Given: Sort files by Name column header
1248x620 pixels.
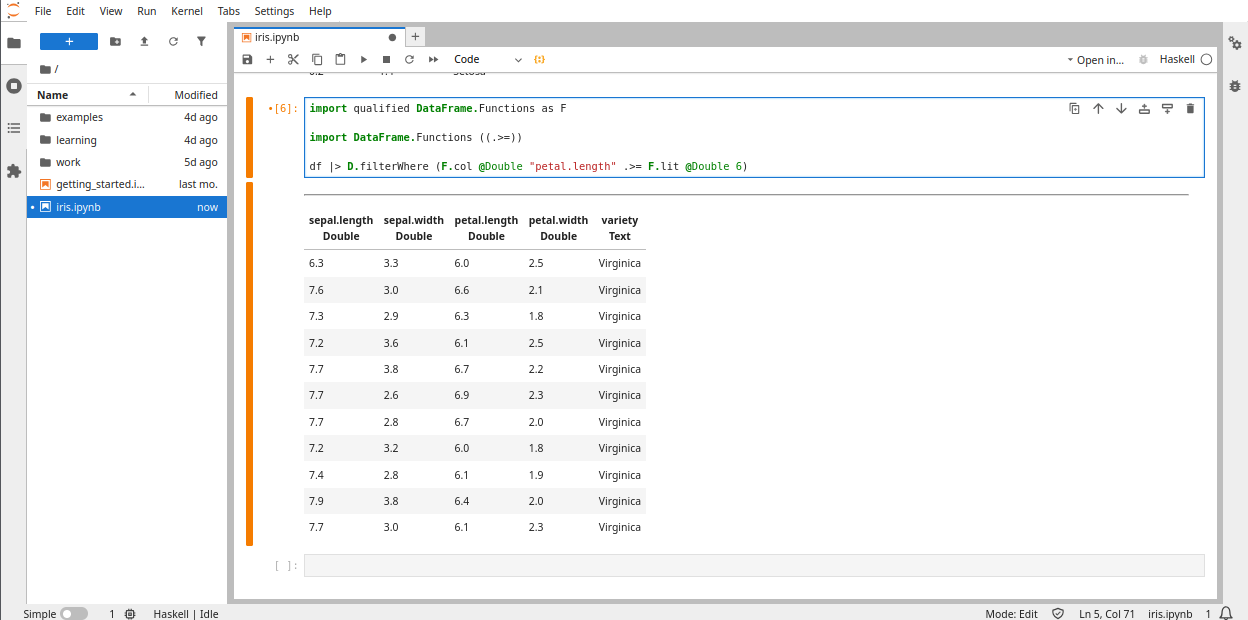Looking at the screenshot, I should [88, 95].
